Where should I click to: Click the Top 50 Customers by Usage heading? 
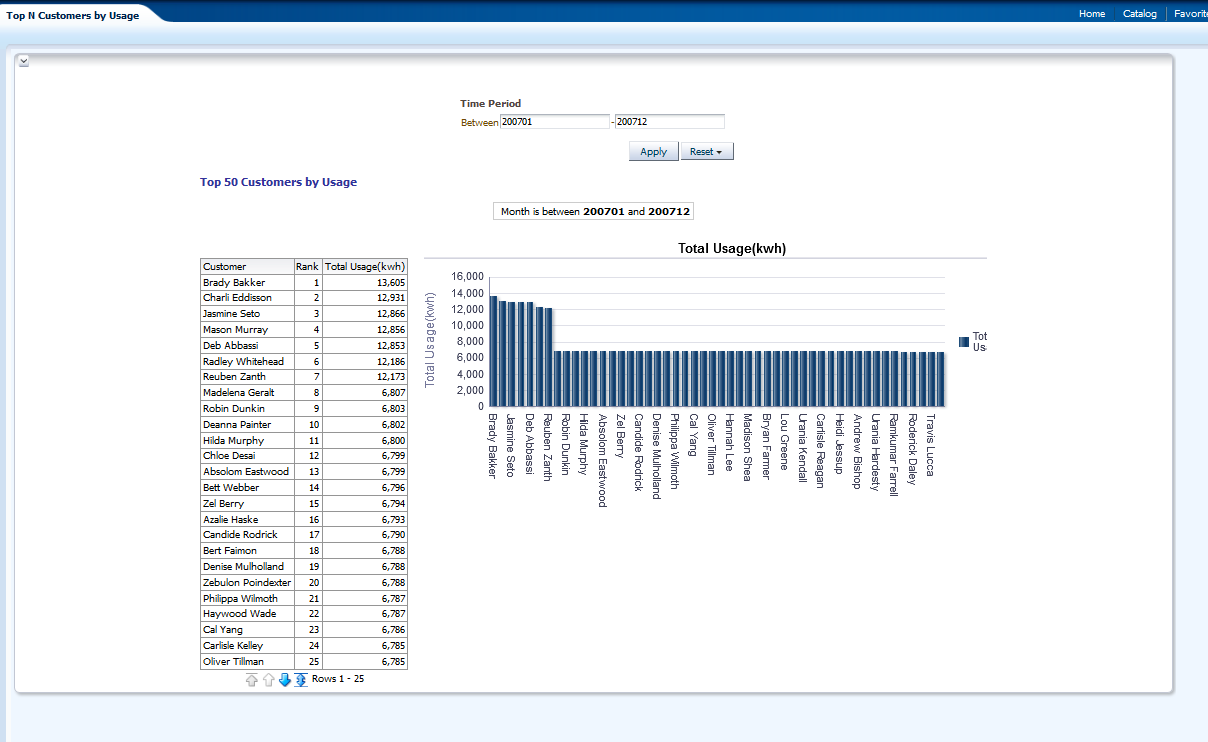click(278, 182)
